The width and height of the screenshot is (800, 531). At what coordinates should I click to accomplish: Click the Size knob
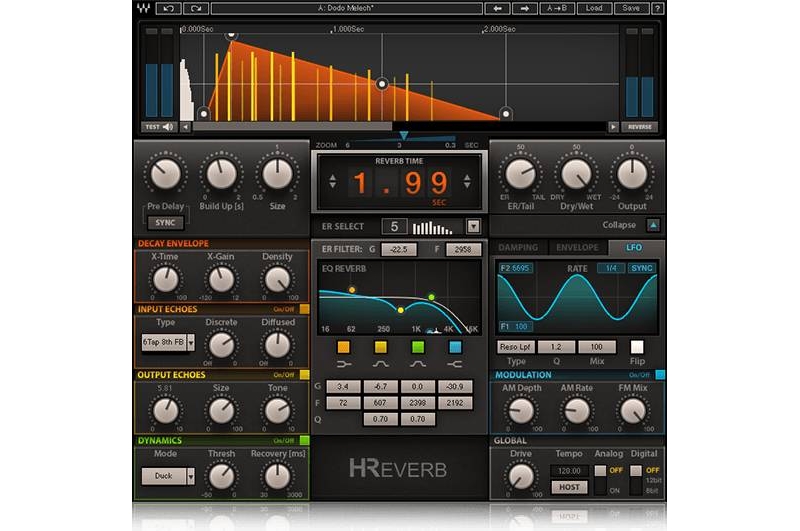[x=277, y=174]
